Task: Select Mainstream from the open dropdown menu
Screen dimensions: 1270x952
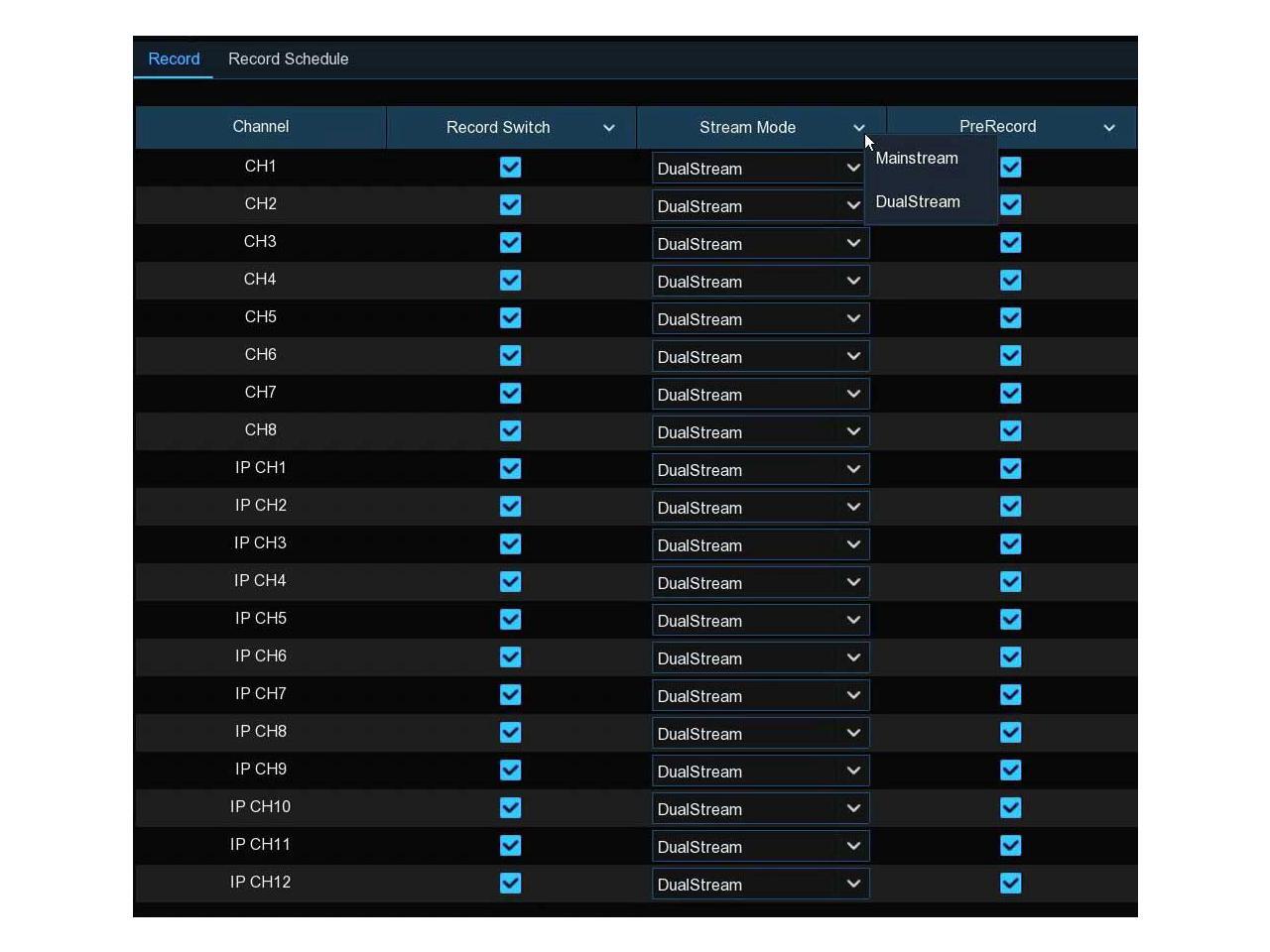Action: pyautogui.click(x=917, y=159)
